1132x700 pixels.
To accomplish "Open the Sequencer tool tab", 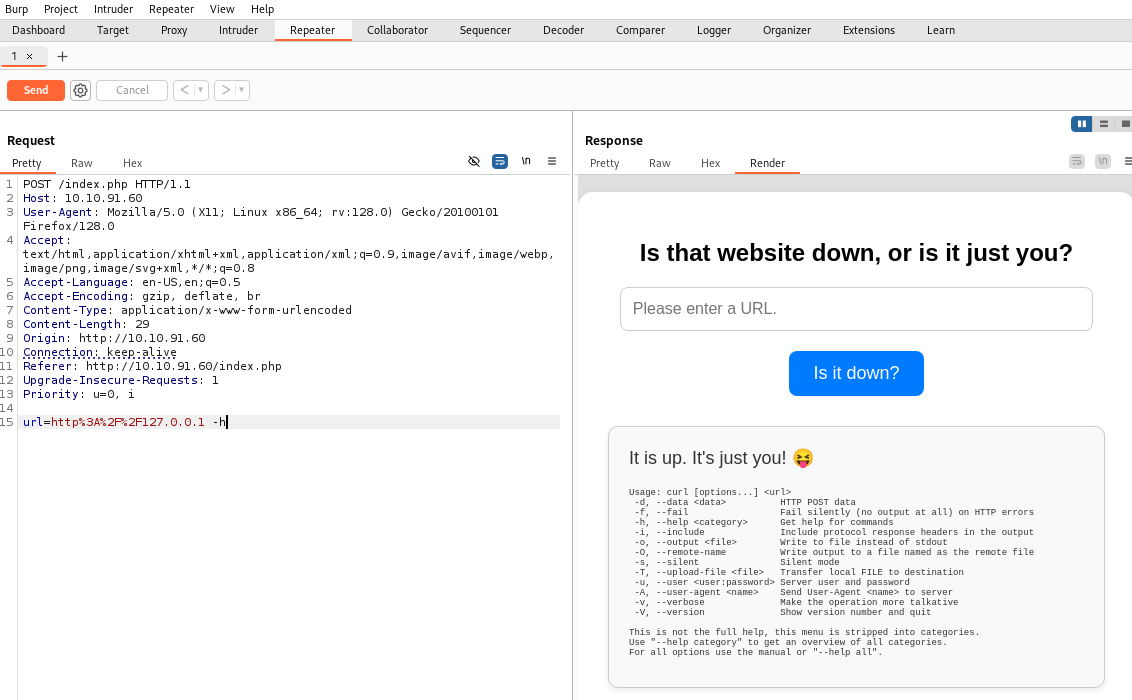I will (x=485, y=30).
